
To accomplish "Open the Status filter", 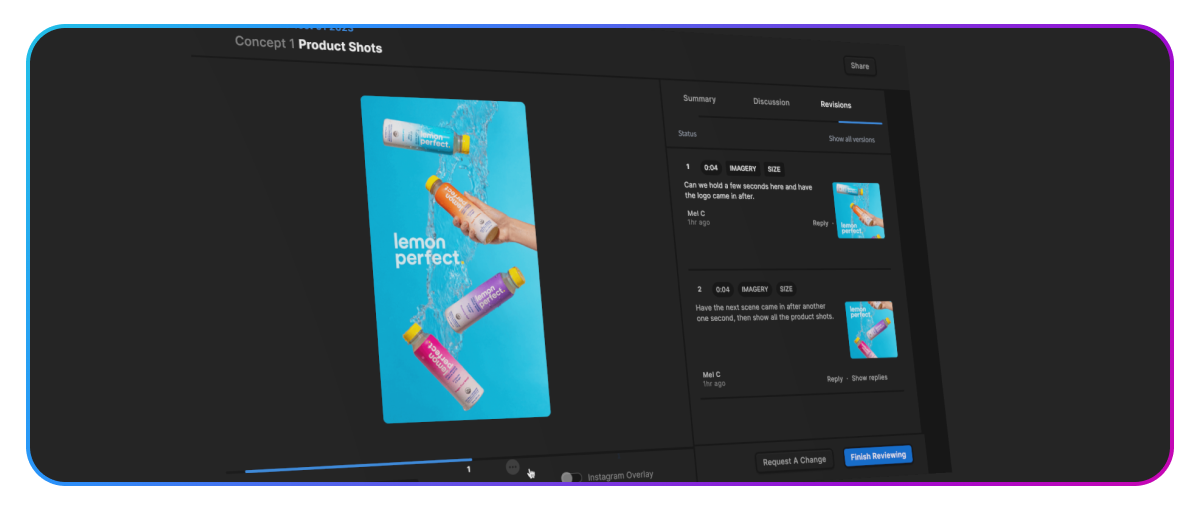I will (687, 134).
